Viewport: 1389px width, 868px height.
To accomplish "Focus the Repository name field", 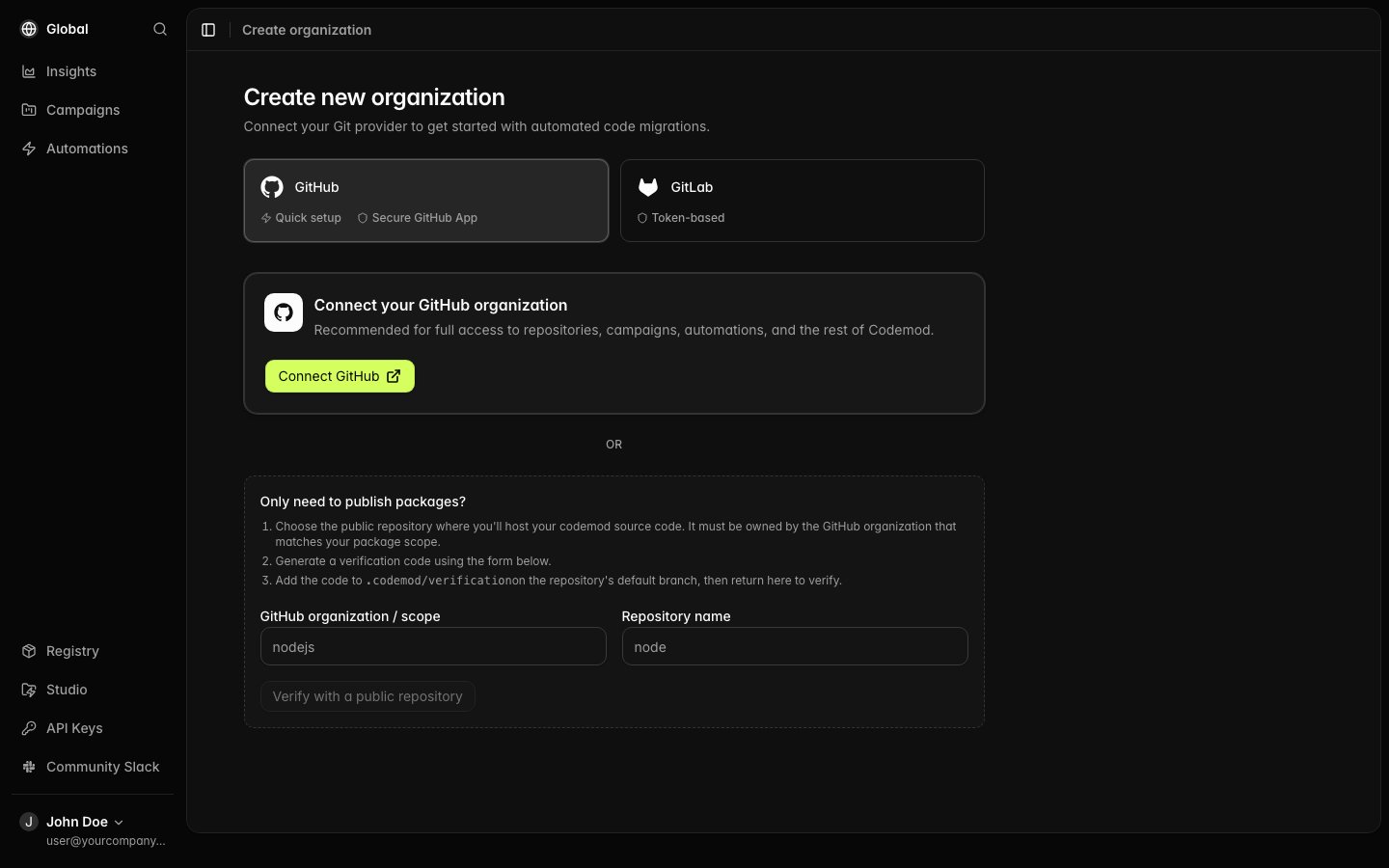I will (795, 646).
